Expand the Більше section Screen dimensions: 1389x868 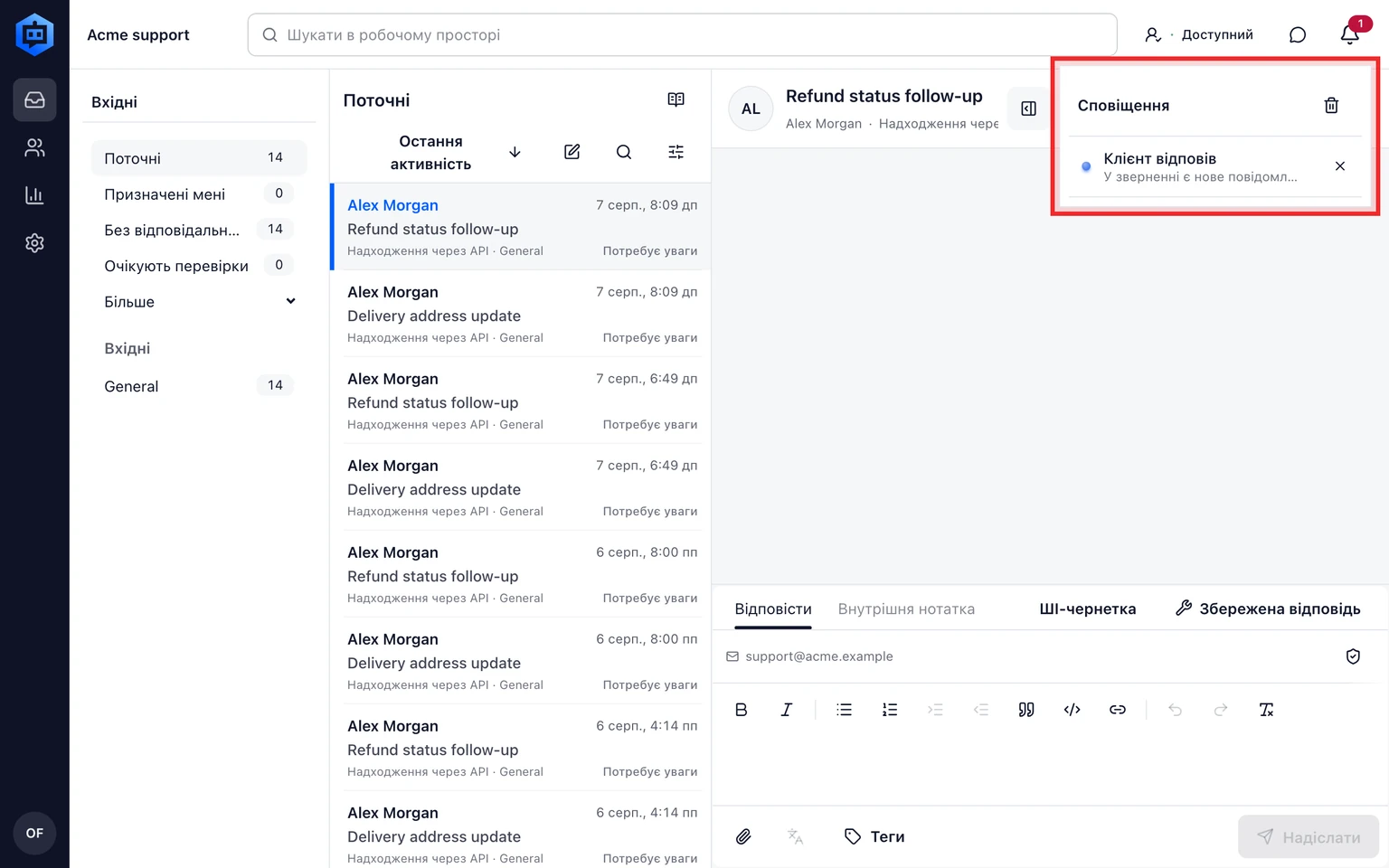coord(199,302)
